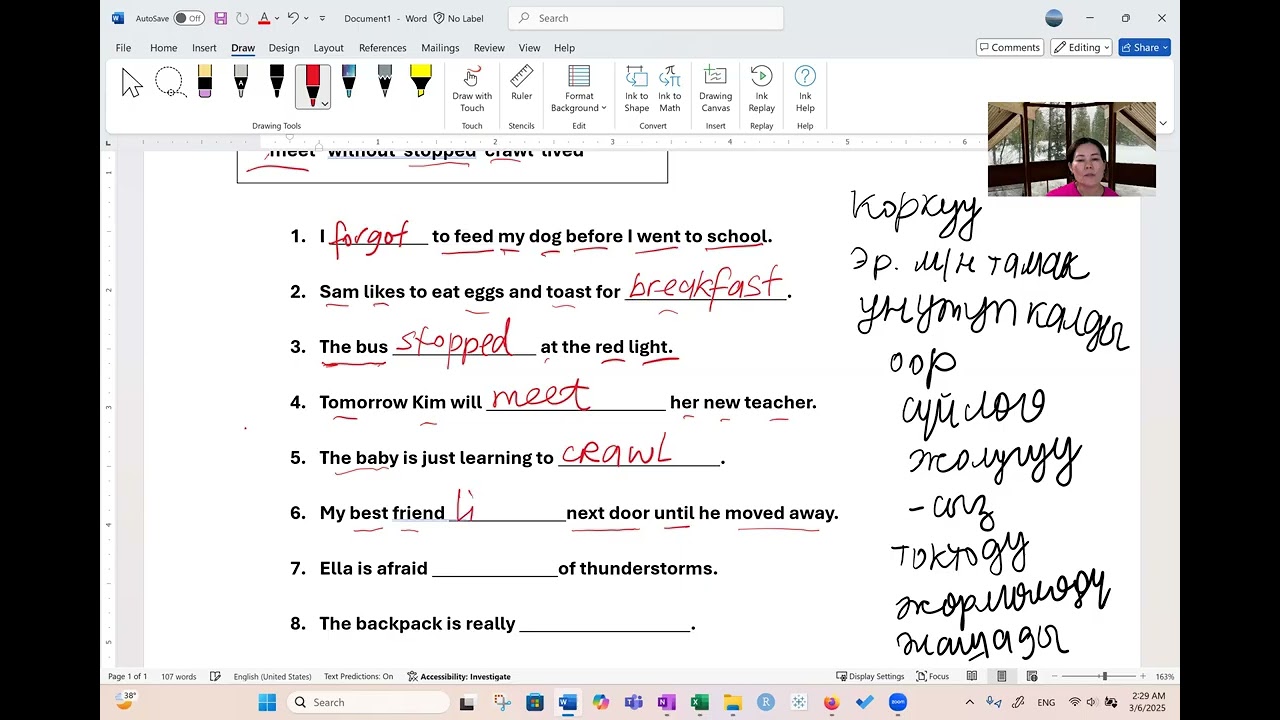Select the yellow highlighter pen
Image resolution: width=1280 pixels, height=720 pixels.
pyautogui.click(x=421, y=82)
